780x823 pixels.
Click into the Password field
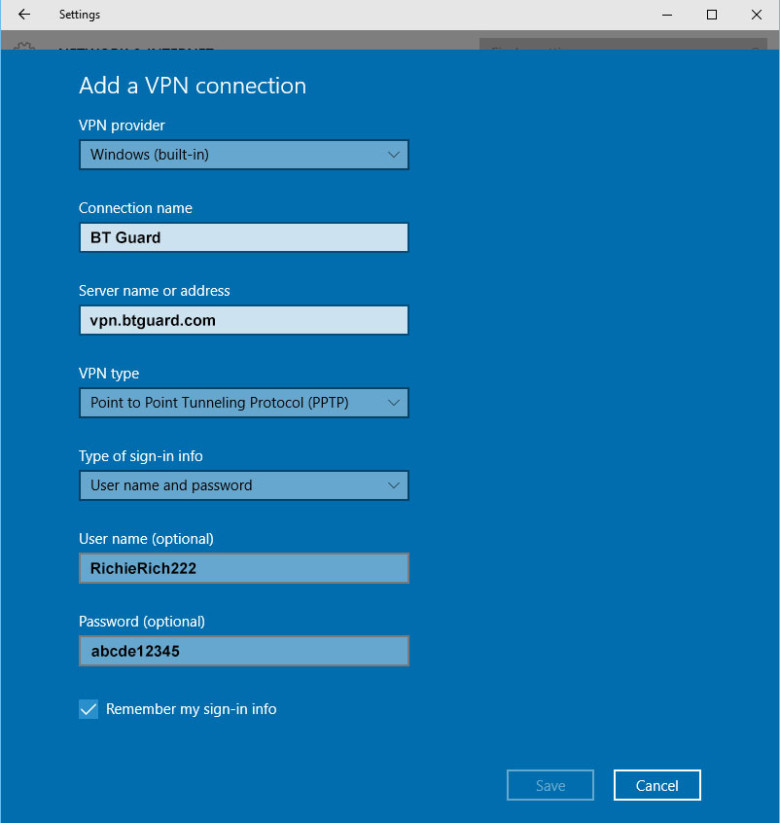243,651
